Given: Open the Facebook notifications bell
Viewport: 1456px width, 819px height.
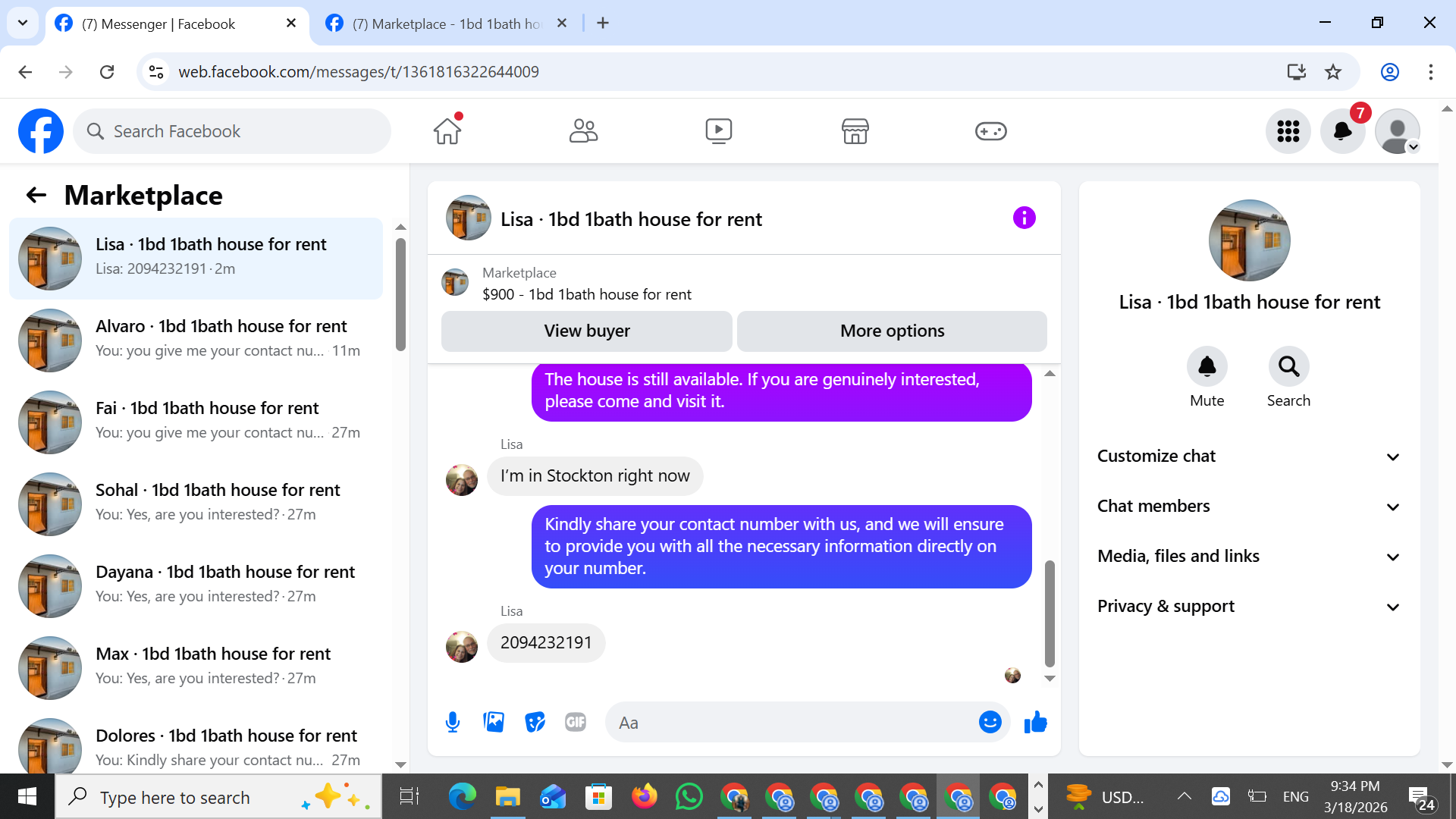Looking at the screenshot, I should pos(1342,131).
